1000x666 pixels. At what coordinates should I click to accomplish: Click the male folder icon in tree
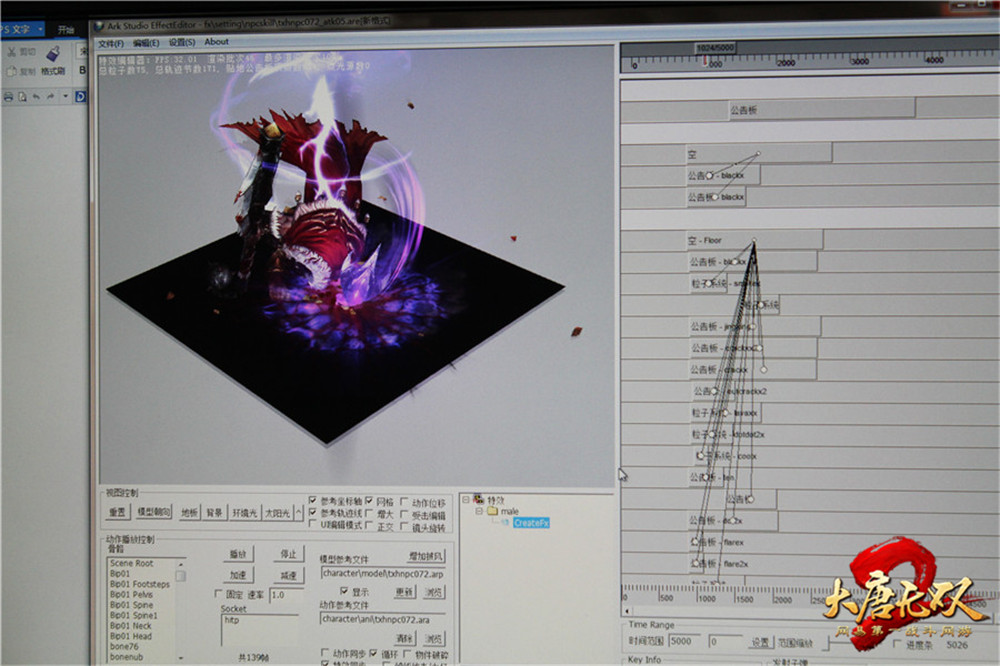pyautogui.click(x=492, y=511)
